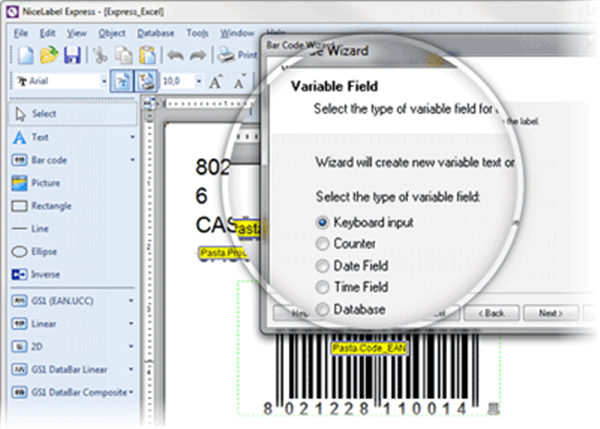The height and width of the screenshot is (429, 600).
Task: Open the Database menu
Action: click(156, 33)
